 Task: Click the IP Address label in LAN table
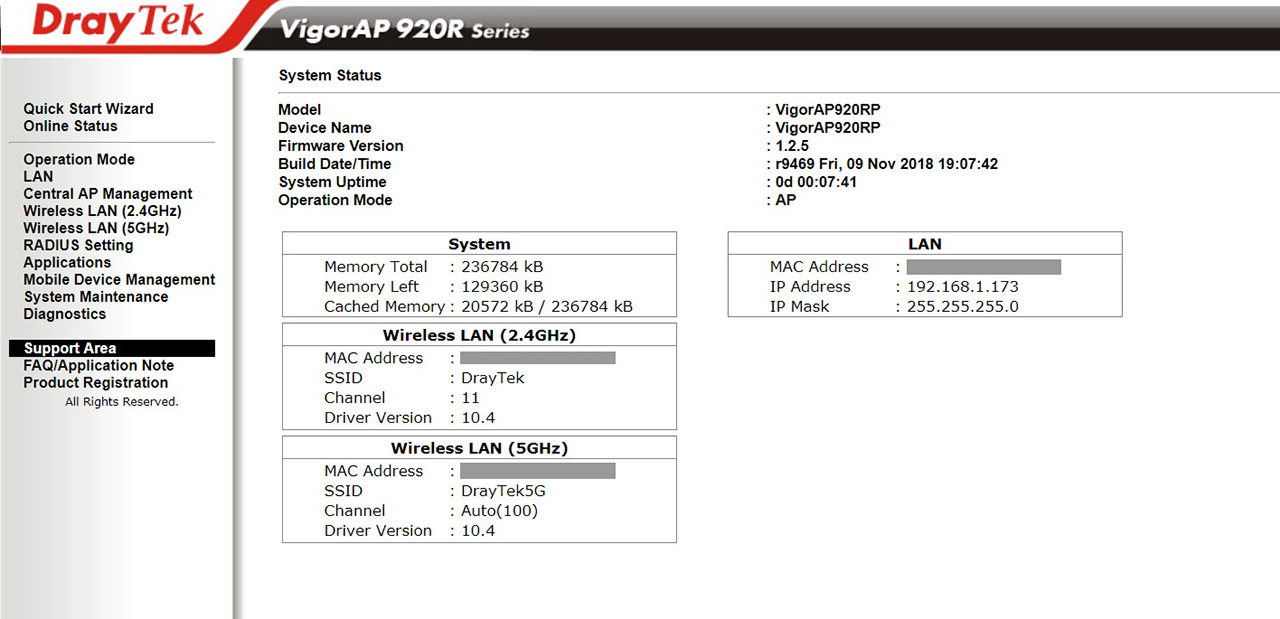pos(810,287)
